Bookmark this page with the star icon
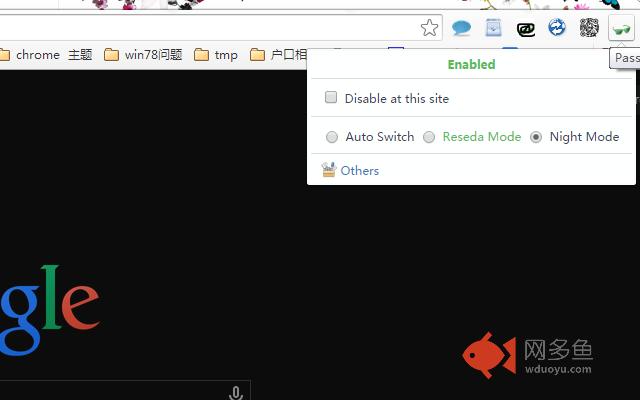The image size is (640, 400). [x=429, y=28]
